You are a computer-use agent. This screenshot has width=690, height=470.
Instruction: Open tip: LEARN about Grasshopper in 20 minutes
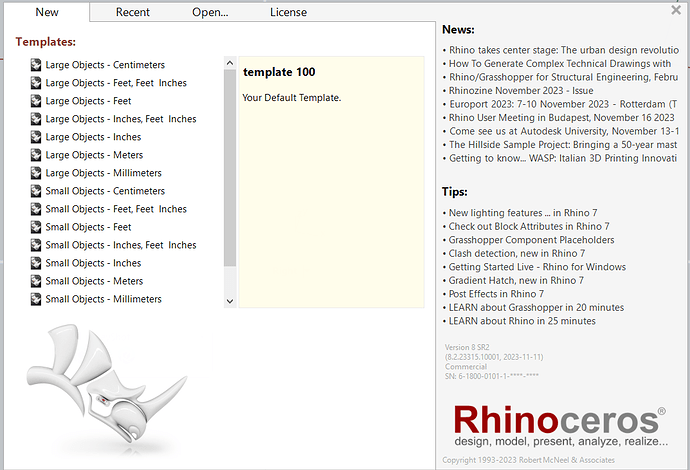tap(536, 308)
